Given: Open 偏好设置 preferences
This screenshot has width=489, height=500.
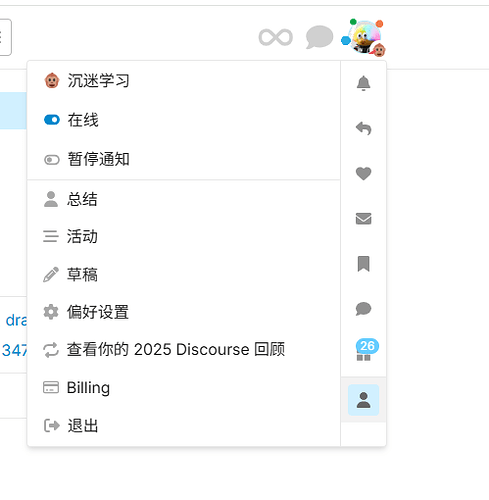Looking at the screenshot, I should tap(184, 312).
